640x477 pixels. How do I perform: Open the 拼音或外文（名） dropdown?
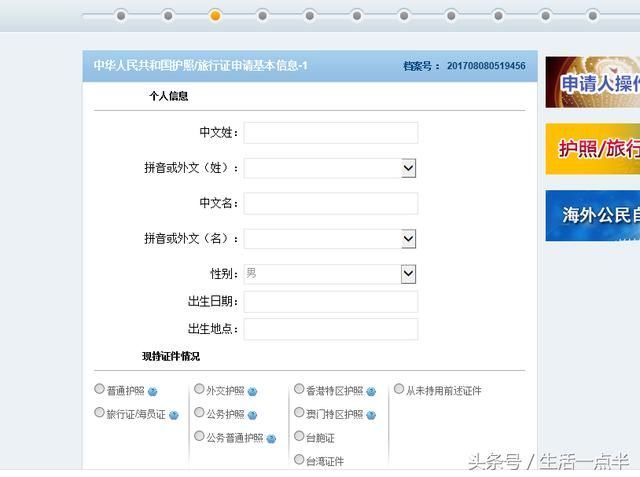[x=330, y=239]
